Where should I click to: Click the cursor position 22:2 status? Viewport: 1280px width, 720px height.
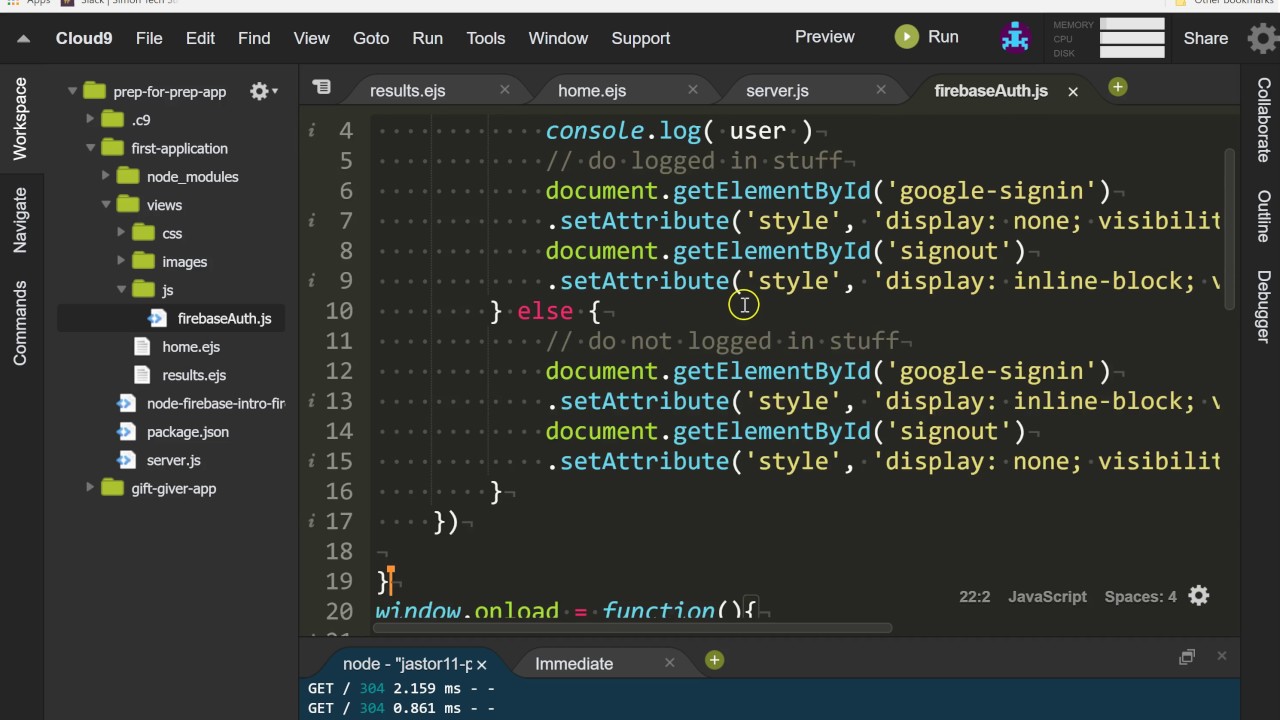pyautogui.click(x=974, y=596)
